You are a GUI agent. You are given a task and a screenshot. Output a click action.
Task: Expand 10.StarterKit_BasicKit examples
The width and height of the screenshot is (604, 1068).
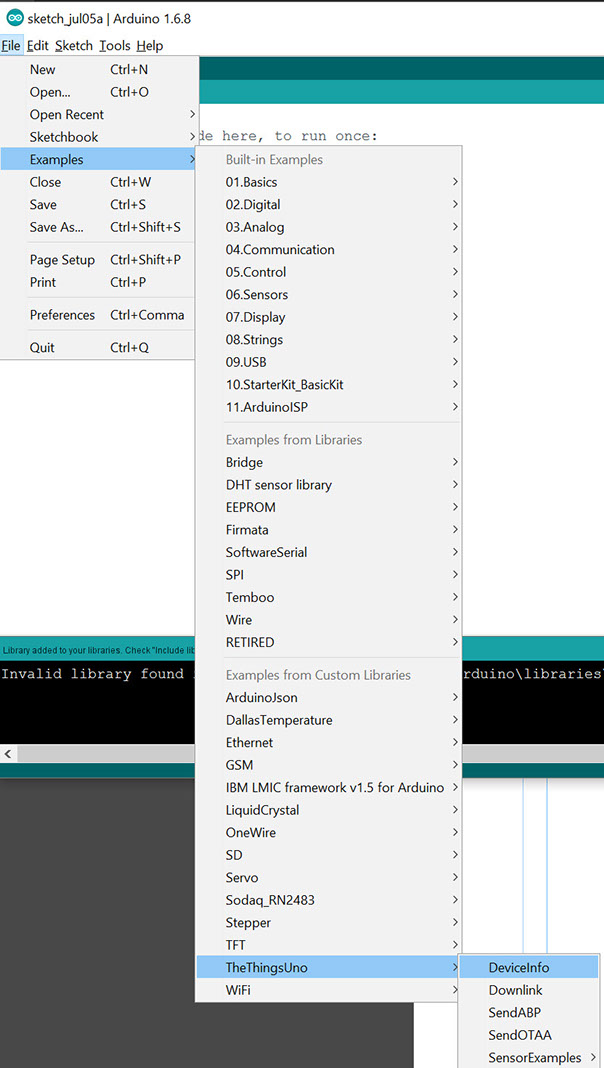[x=329, y=384]
